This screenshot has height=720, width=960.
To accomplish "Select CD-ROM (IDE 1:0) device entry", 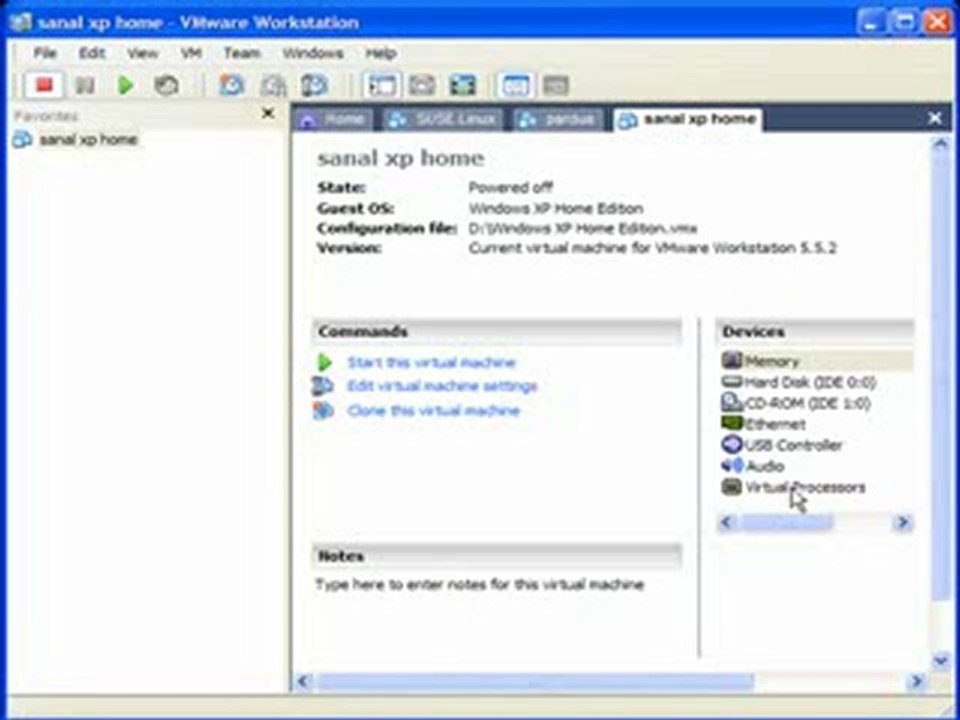I will (x=807, y=403).
